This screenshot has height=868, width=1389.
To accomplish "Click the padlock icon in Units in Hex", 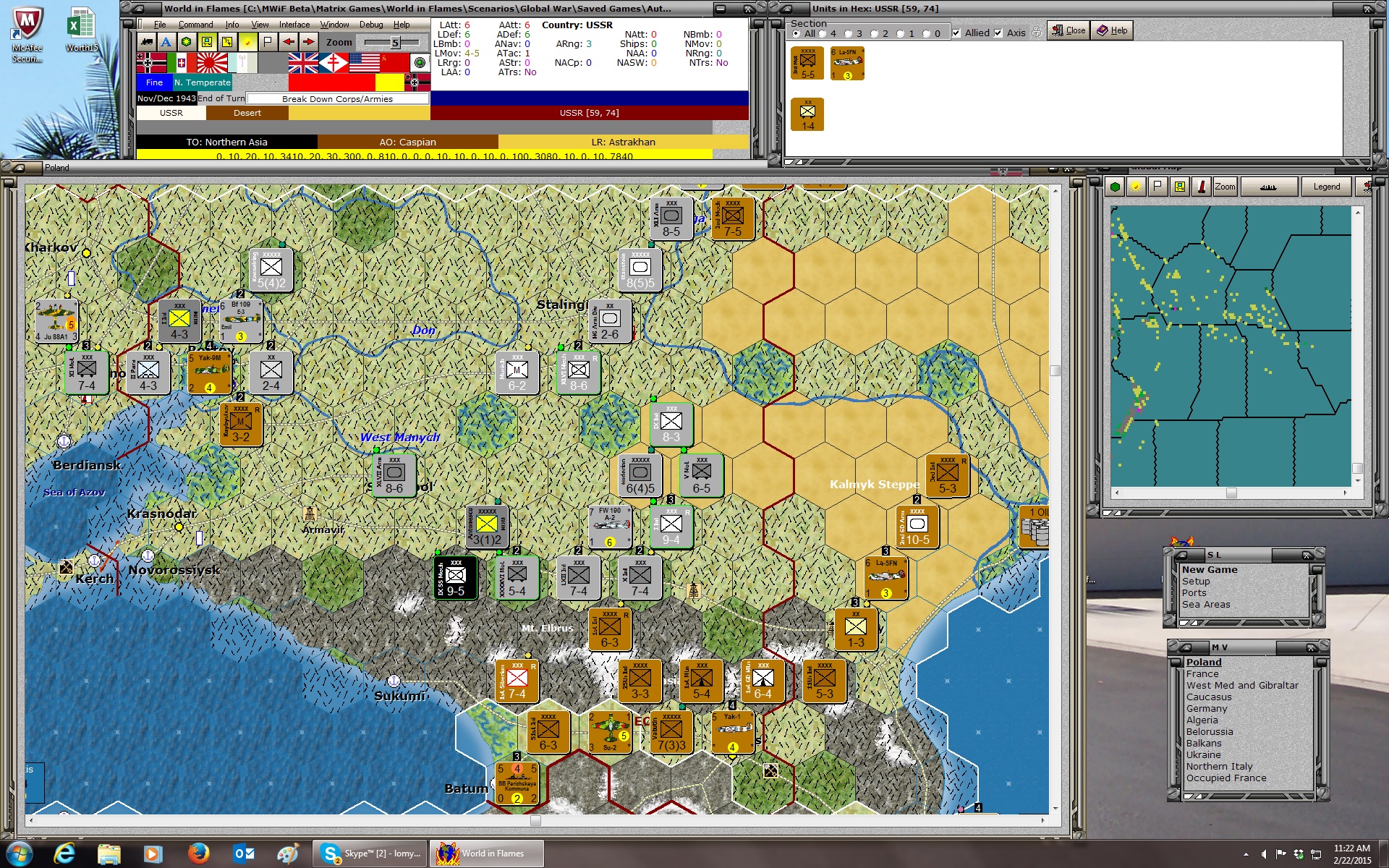I will click(1036, 32).
